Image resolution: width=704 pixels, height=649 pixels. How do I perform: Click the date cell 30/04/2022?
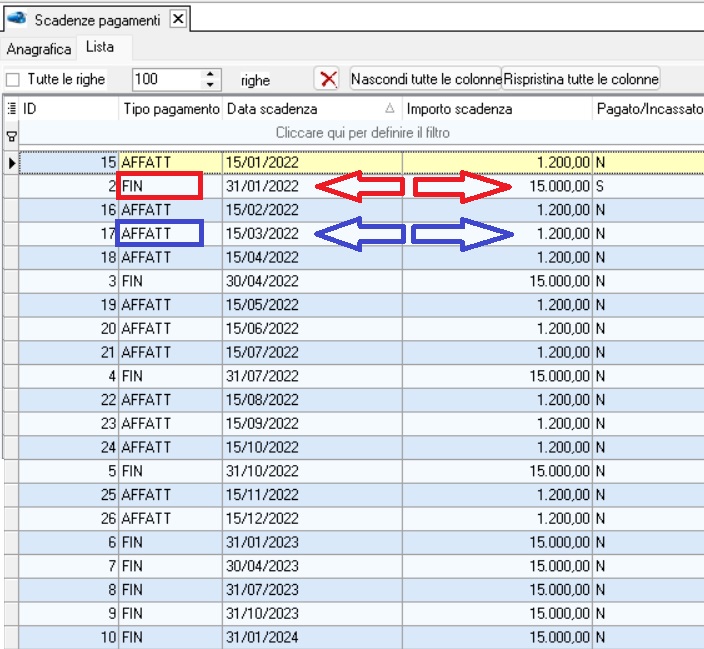pos(312,281)
